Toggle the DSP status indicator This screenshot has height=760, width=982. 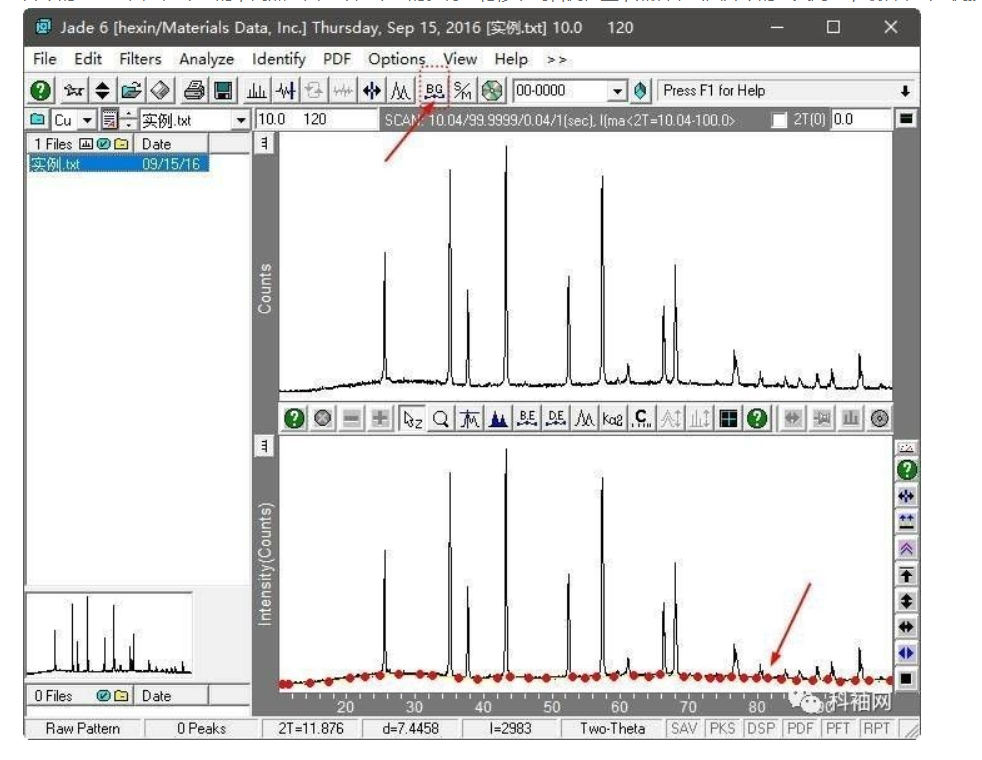point(762,728)
